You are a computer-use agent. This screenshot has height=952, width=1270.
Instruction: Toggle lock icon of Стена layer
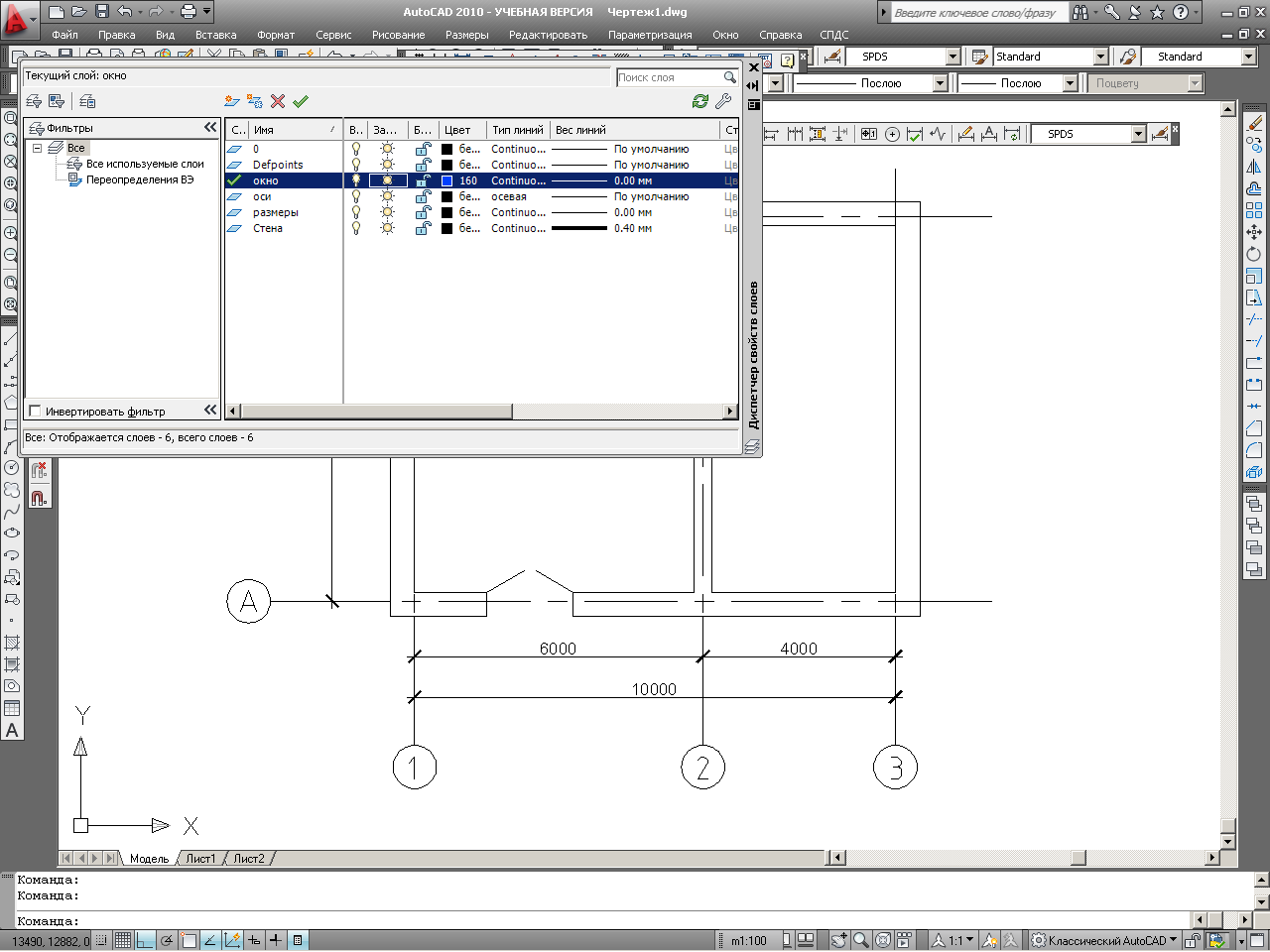(x=423, y=228)
